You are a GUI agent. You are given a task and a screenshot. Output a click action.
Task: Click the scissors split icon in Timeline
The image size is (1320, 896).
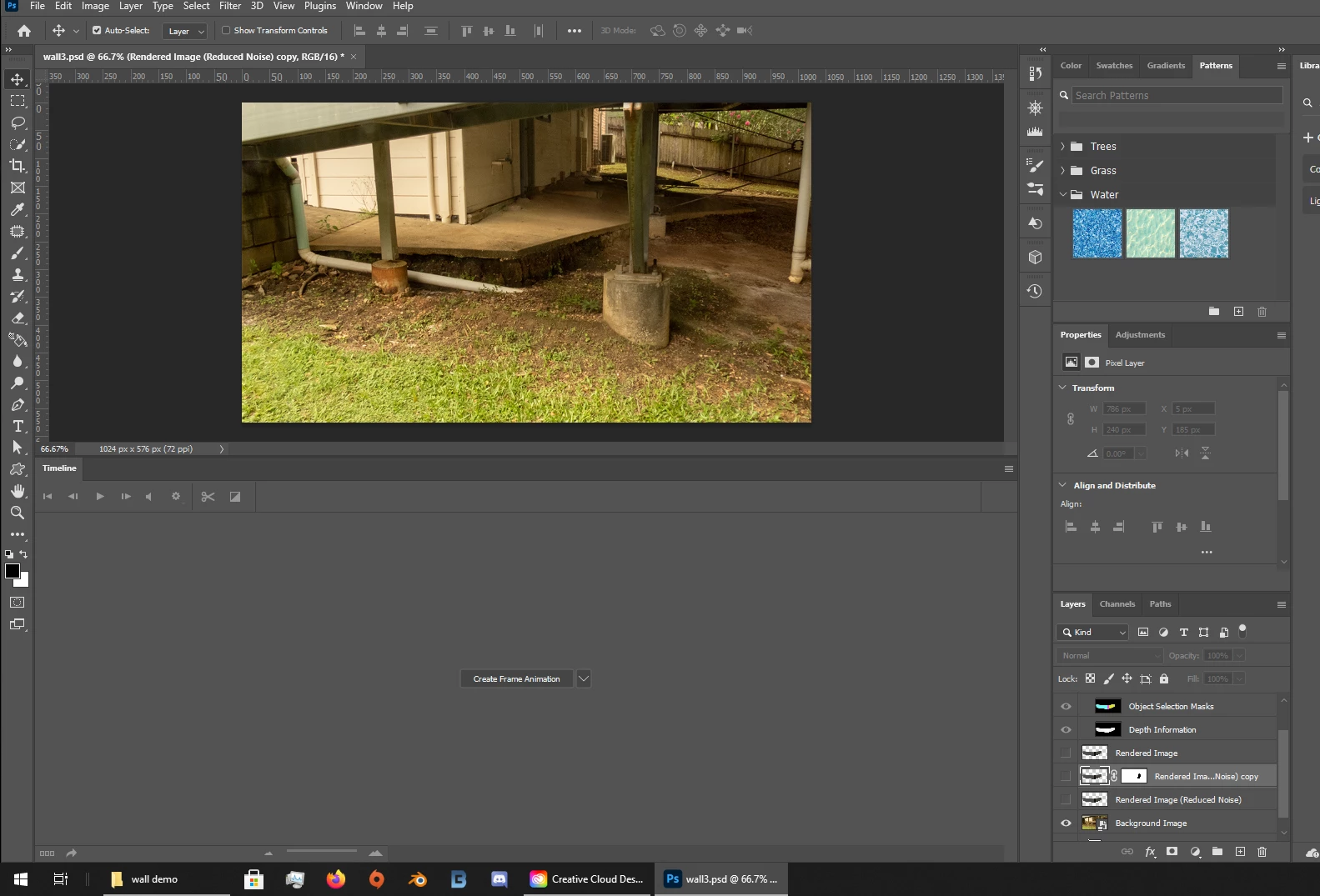click(x=208, y=497)
